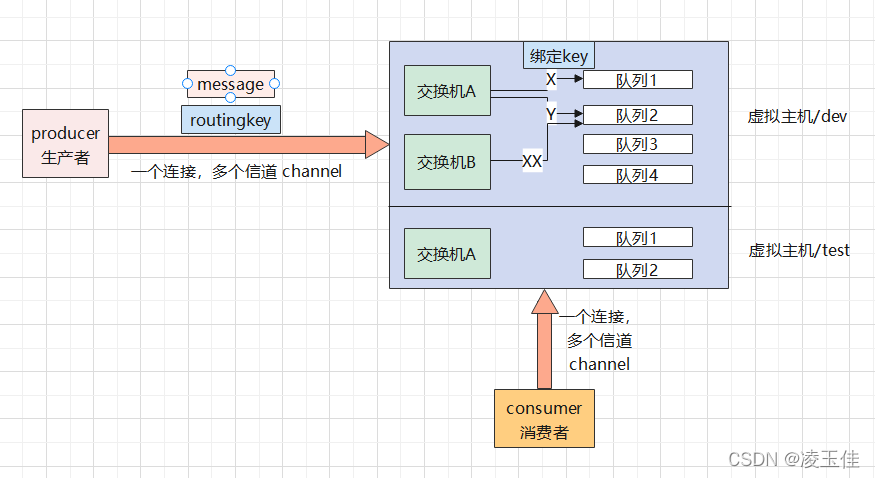Select the '多个信道' text near the consumer arrow
The image size is (875, 478).
(599, 340)
